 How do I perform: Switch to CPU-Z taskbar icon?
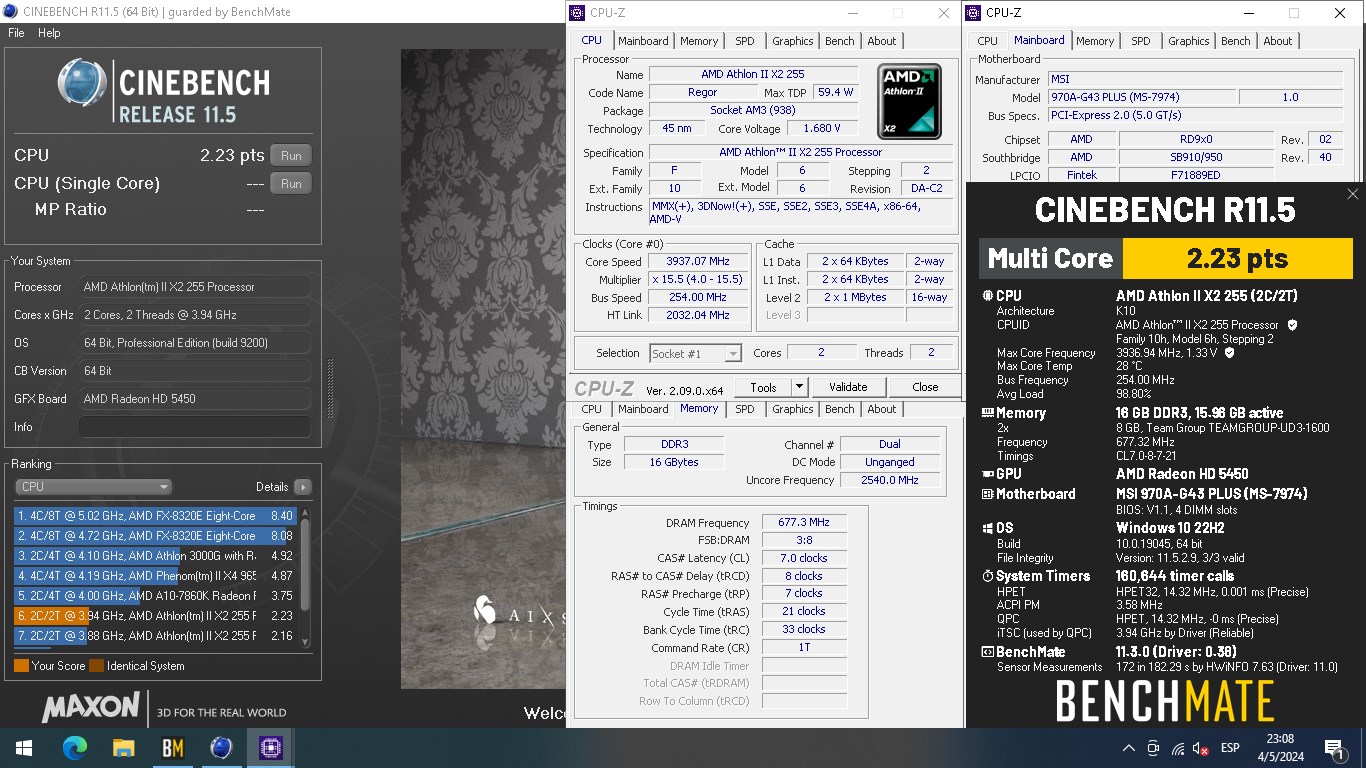point(270,748)
